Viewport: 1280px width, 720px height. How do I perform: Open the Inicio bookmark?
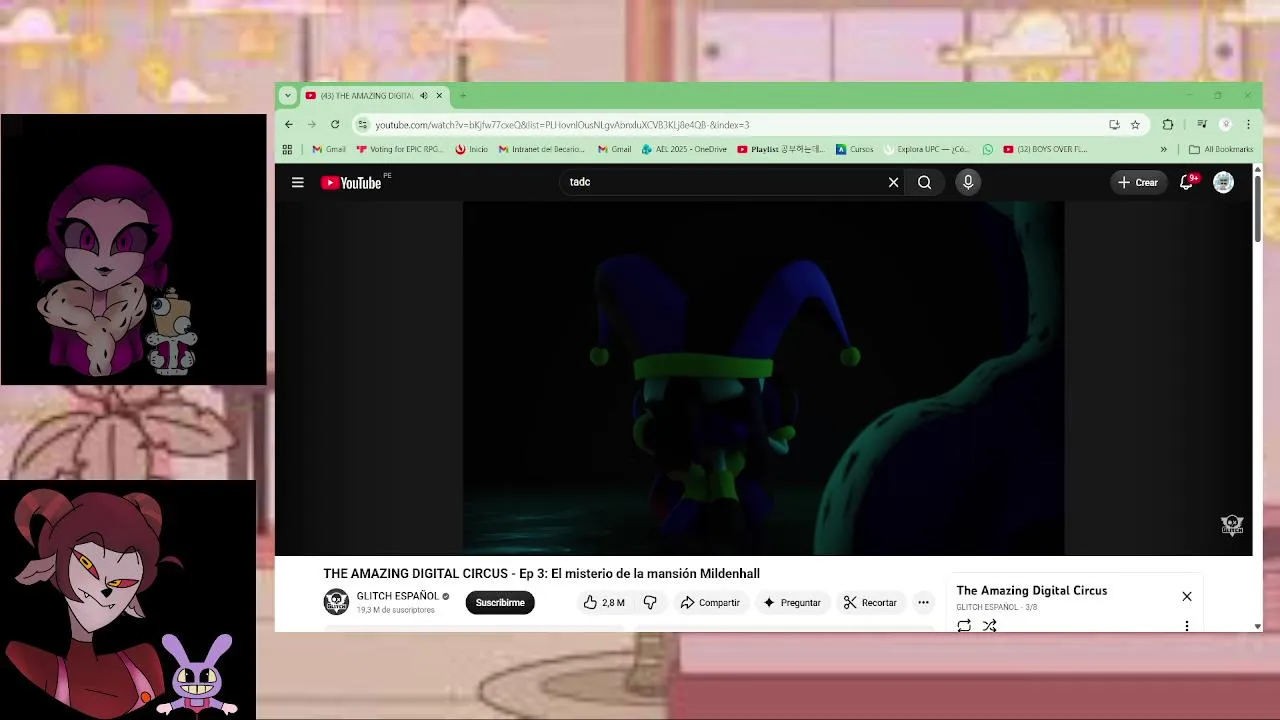point(471,149)
